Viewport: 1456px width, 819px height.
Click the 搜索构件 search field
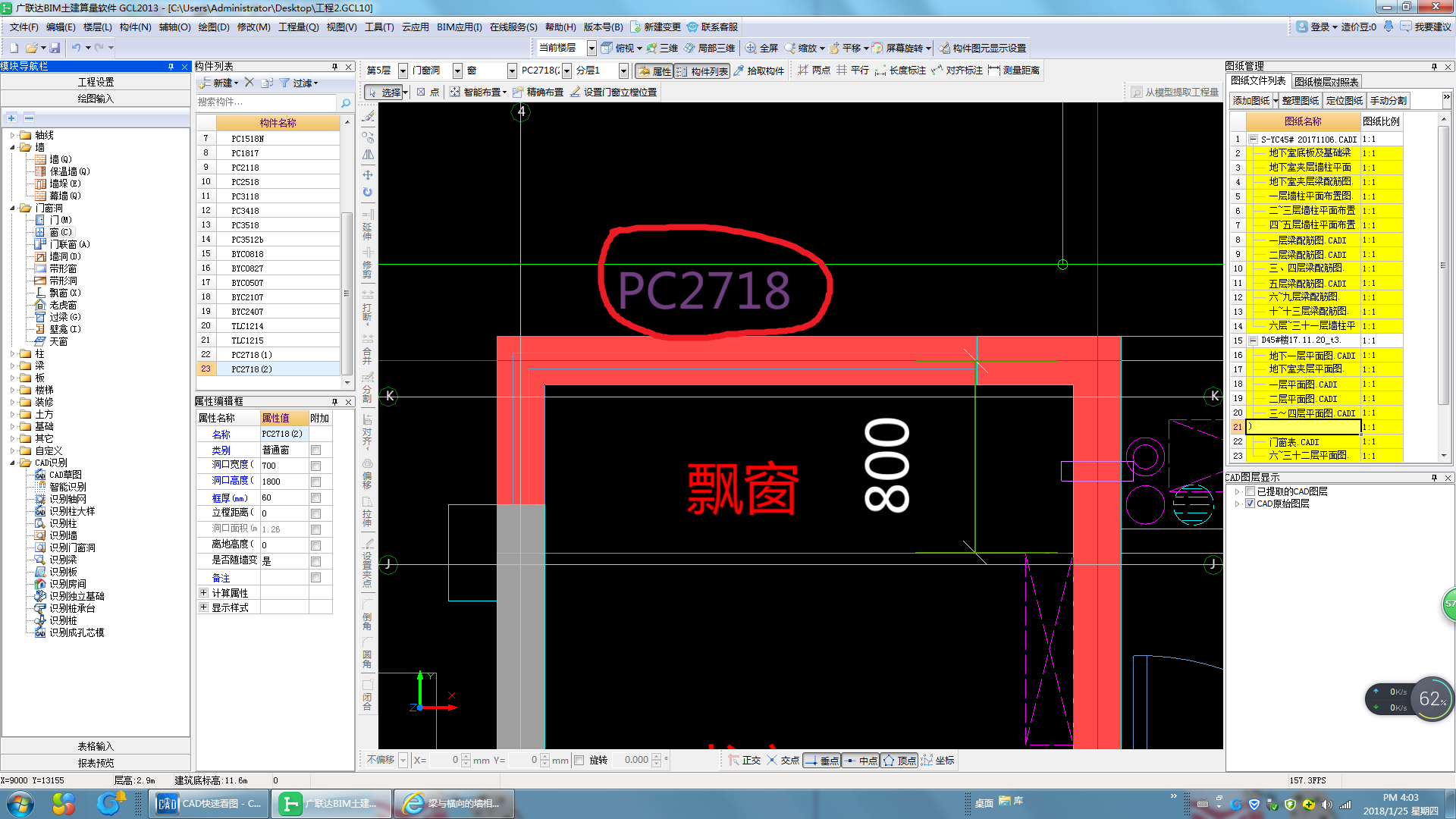[x=265, y=102]
